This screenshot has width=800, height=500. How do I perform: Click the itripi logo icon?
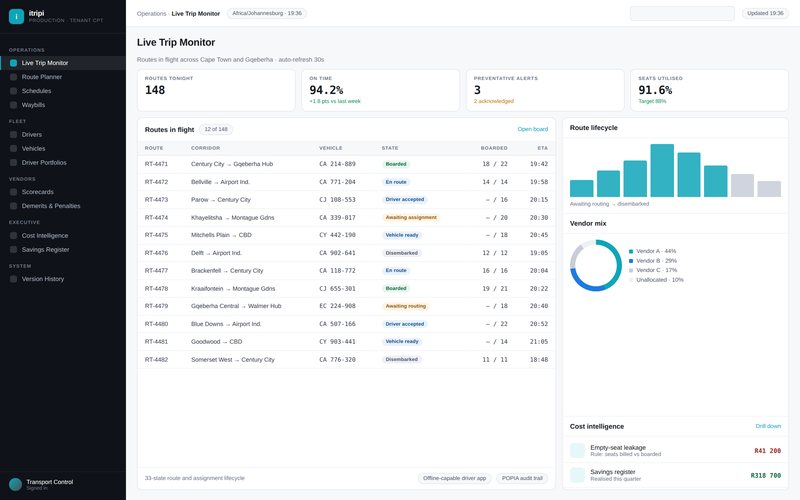click(16, 16)
